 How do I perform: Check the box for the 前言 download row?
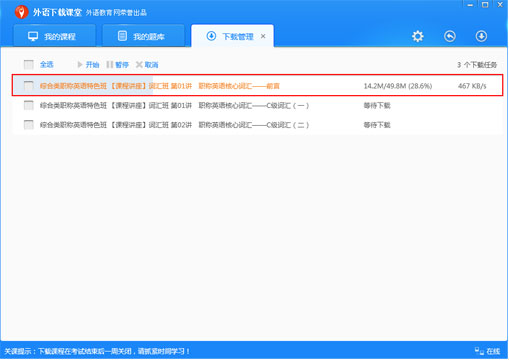tap(29, 86)
